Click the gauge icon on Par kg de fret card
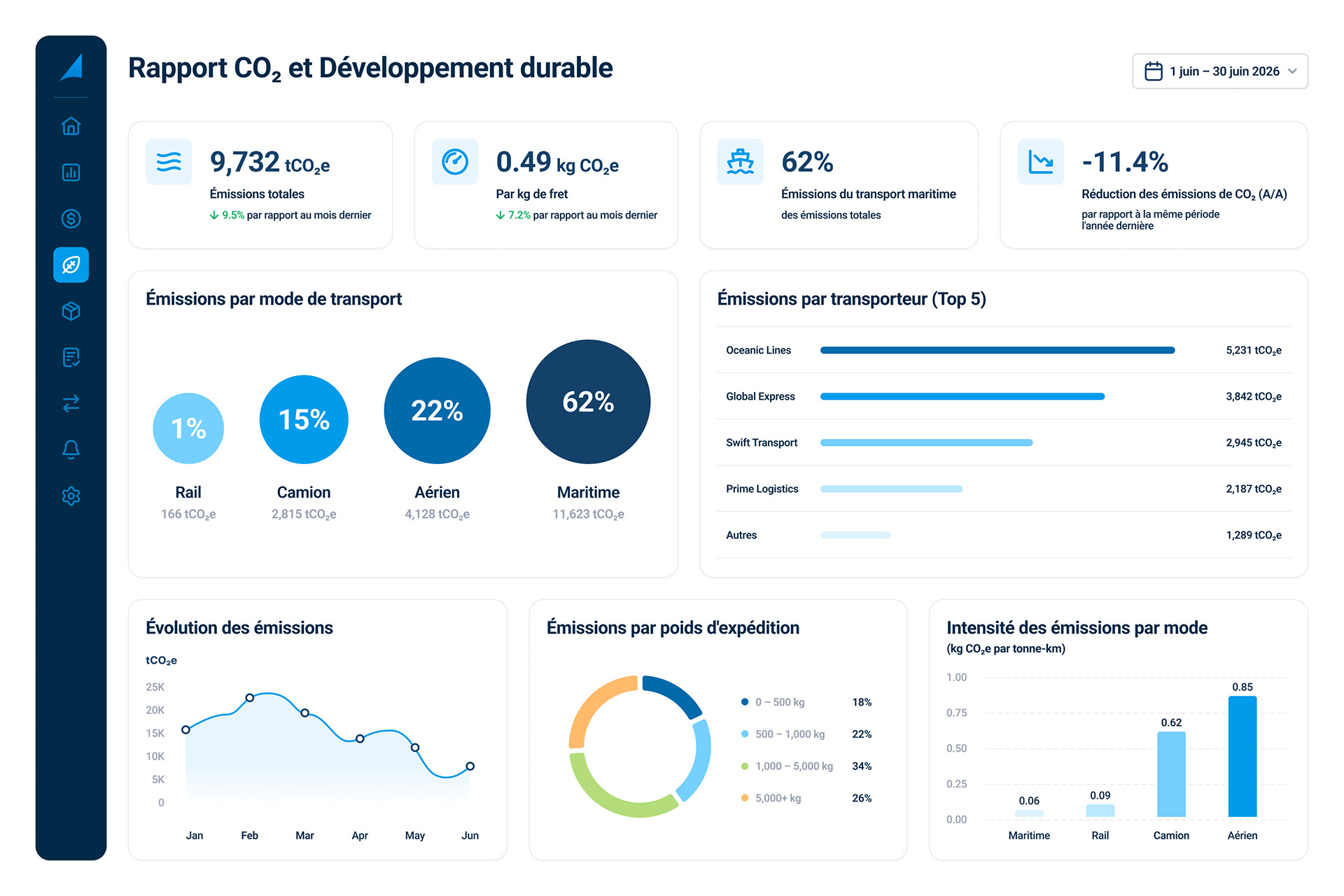This screenshot has height=896, width=1344. point(455,162)
